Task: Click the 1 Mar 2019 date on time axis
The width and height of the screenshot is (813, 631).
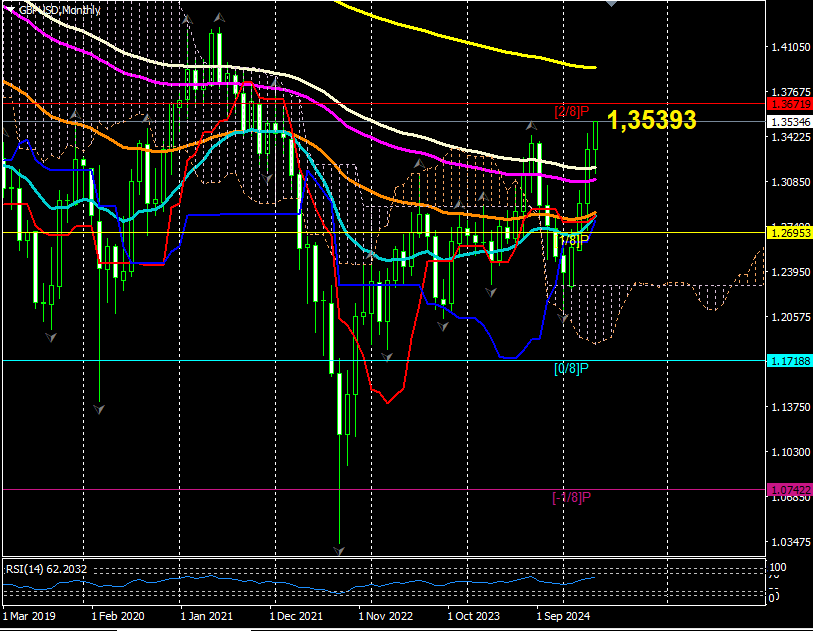Action: pyautogui.click(x=31, y=618)
